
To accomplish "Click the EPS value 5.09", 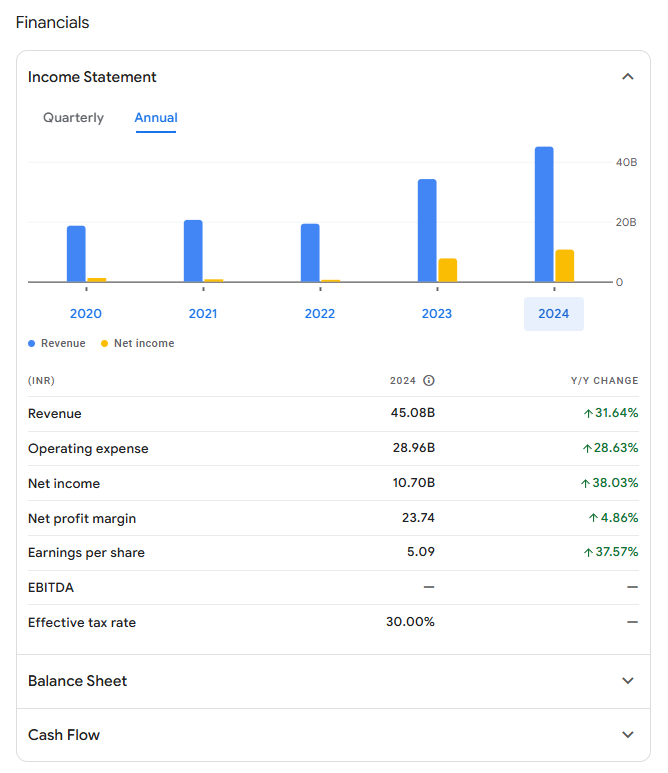I will (421, 552).
